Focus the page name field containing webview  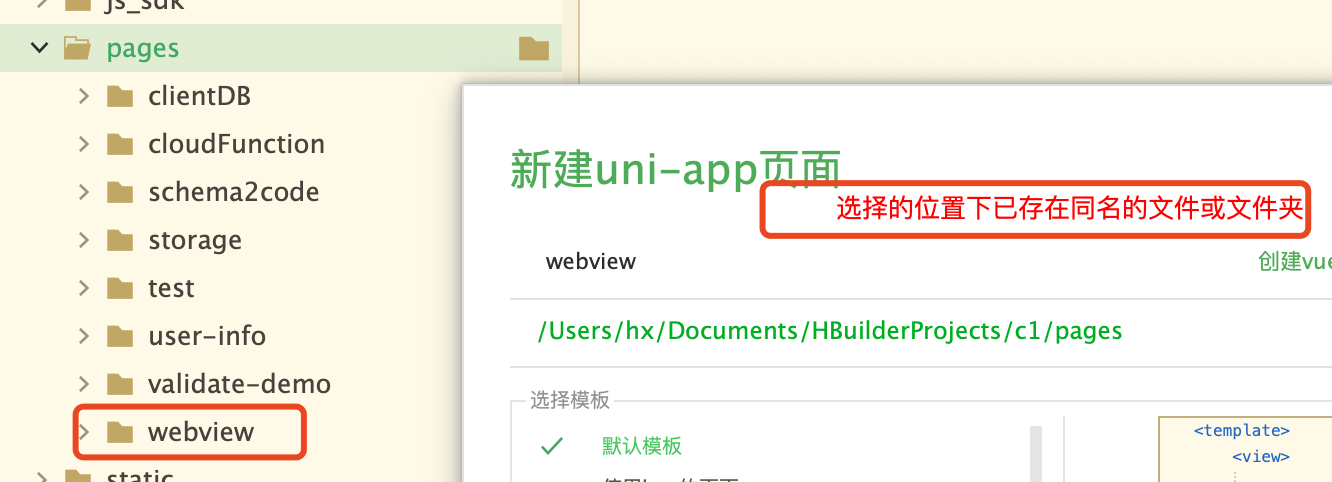(800, 262)
